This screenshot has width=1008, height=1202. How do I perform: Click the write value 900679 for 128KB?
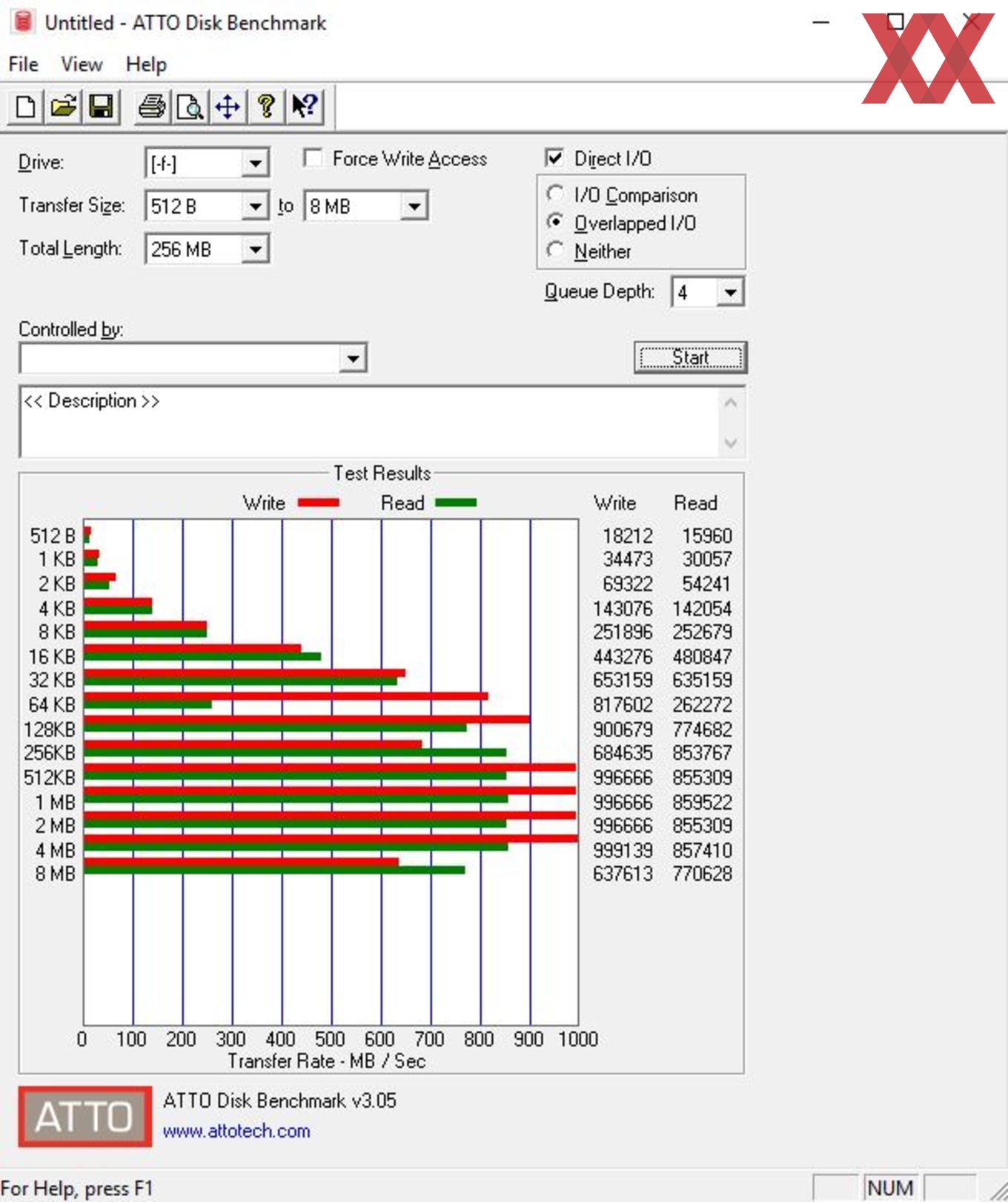coord(623,729)
